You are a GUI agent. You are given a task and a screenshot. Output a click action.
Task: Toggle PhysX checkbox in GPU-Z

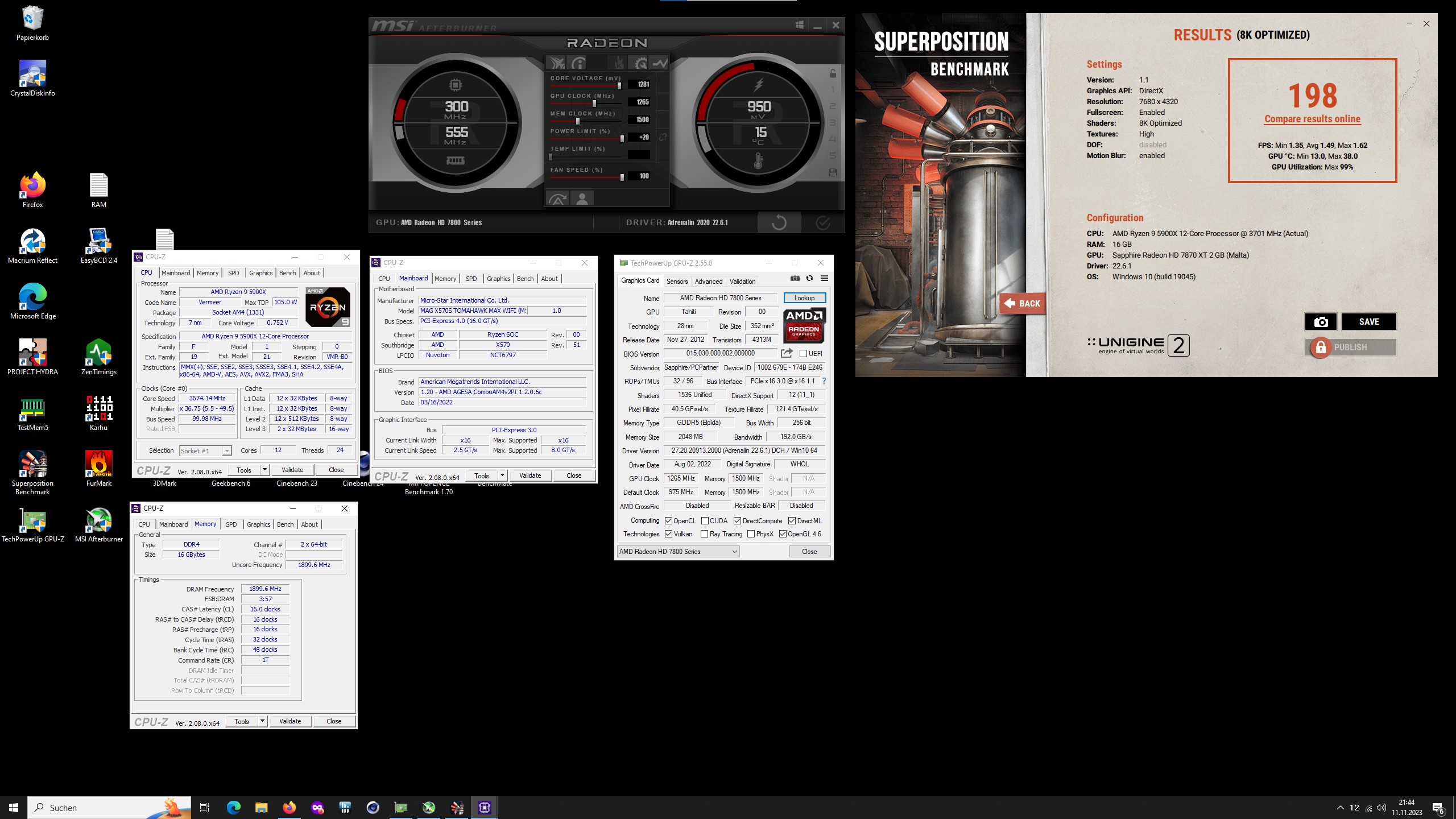[751, 534]
